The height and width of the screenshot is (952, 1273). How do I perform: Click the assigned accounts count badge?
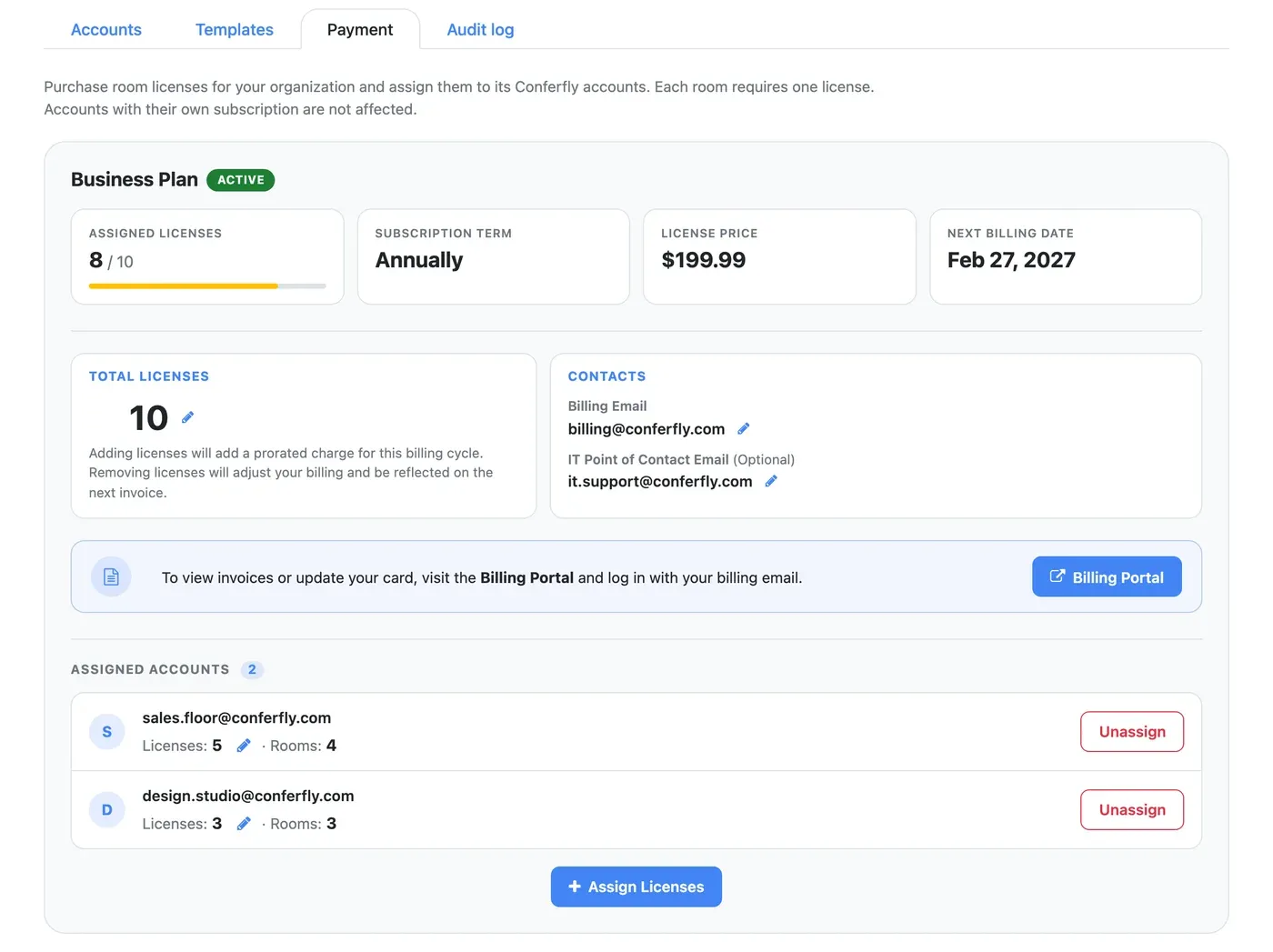[252, 669]
